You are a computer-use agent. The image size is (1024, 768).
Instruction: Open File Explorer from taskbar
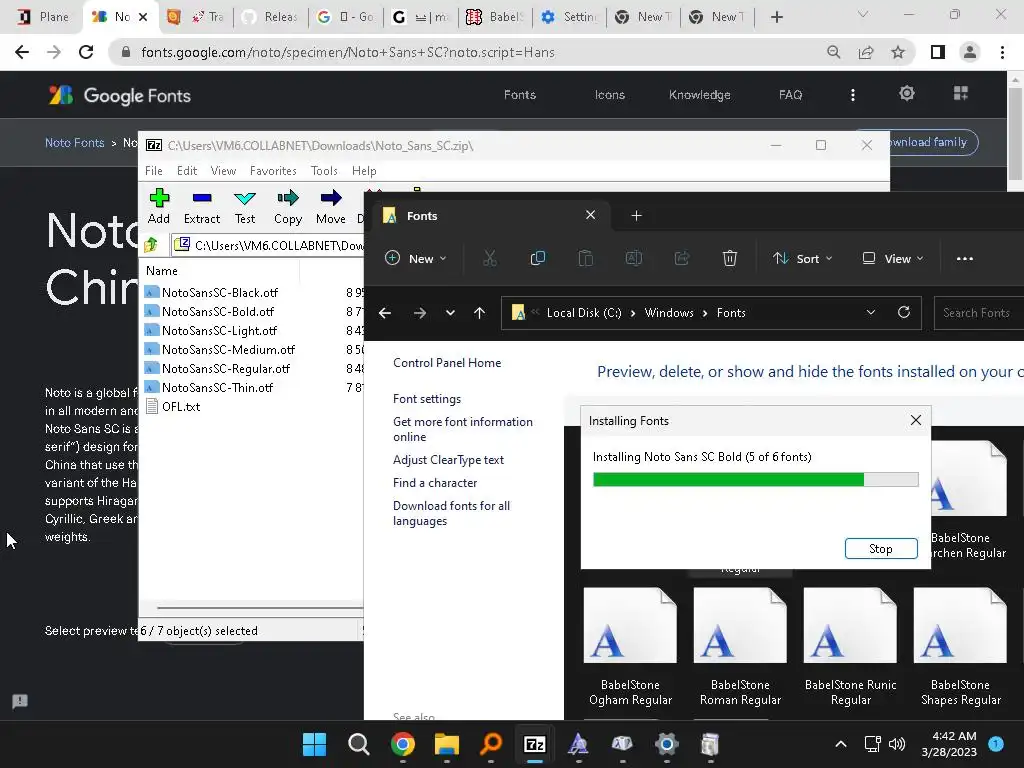[x=447, y=744]
